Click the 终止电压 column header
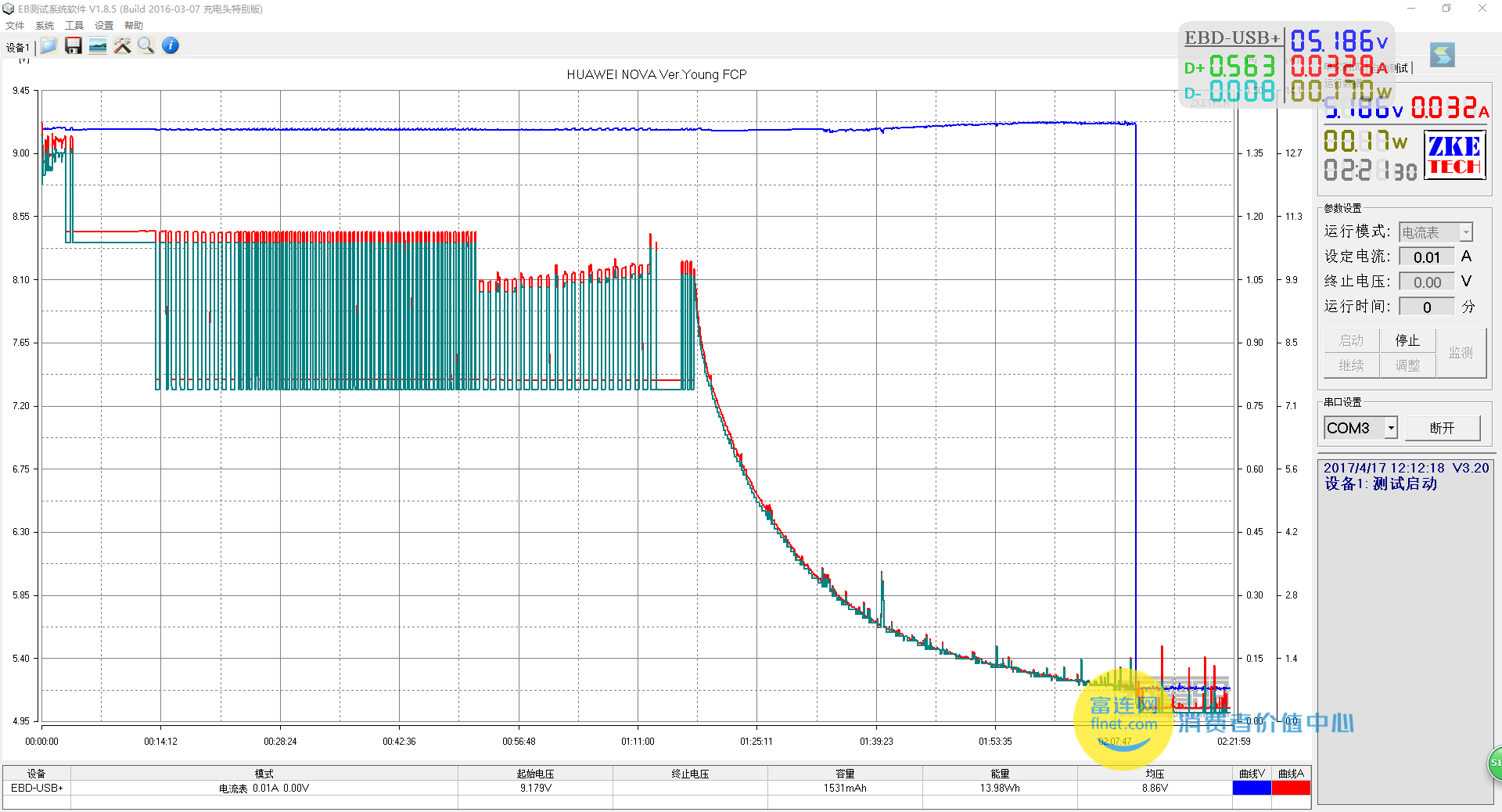The image size is (1502, 812). coord(691,774)
